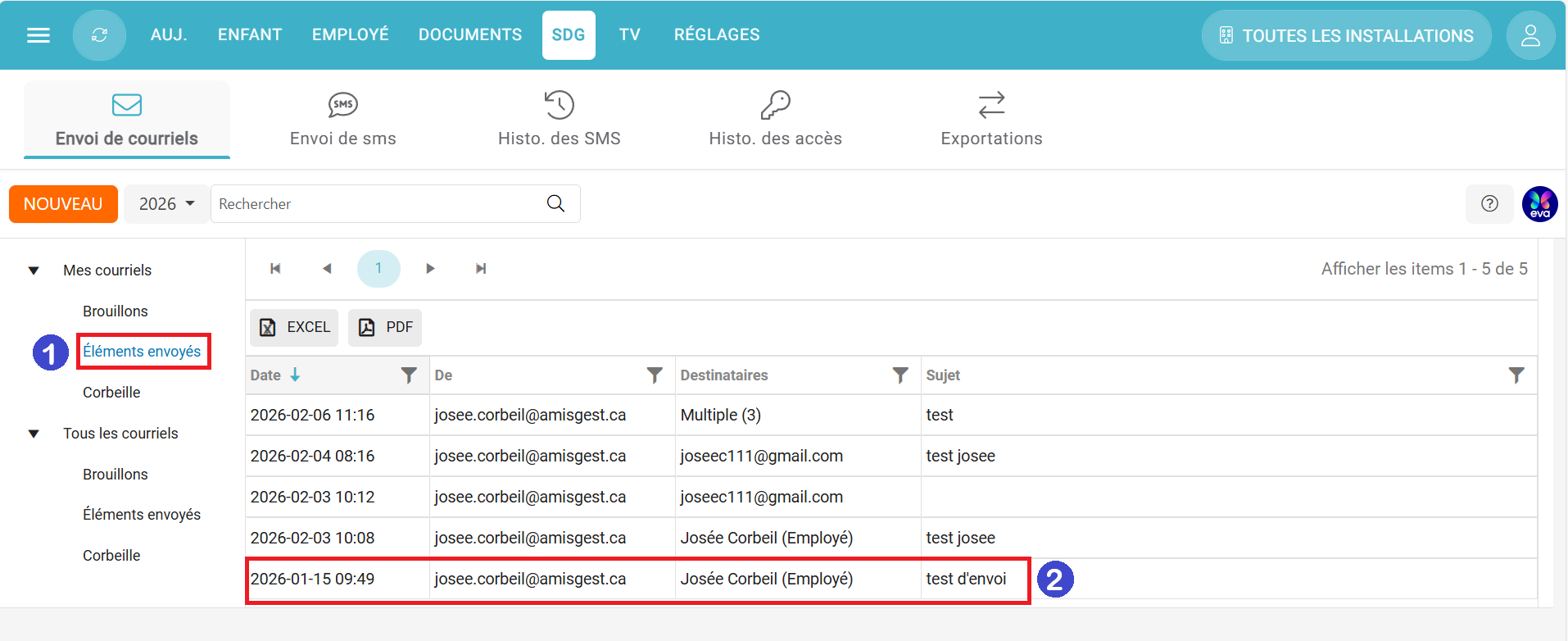Open filter for Destinataires column
Screen dimensions: 1568x641
[x=900, y=375]
